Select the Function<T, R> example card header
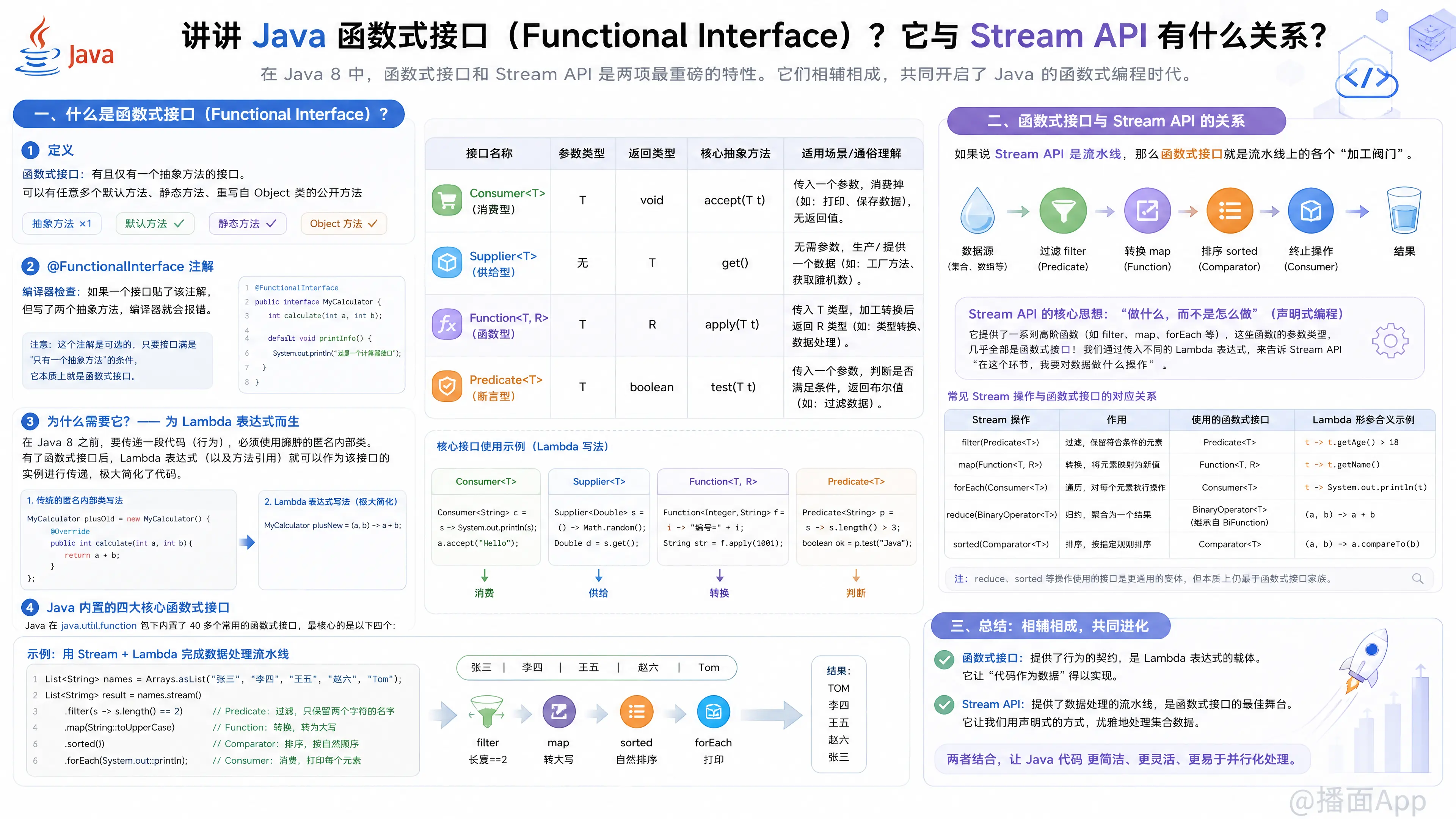 723,482
